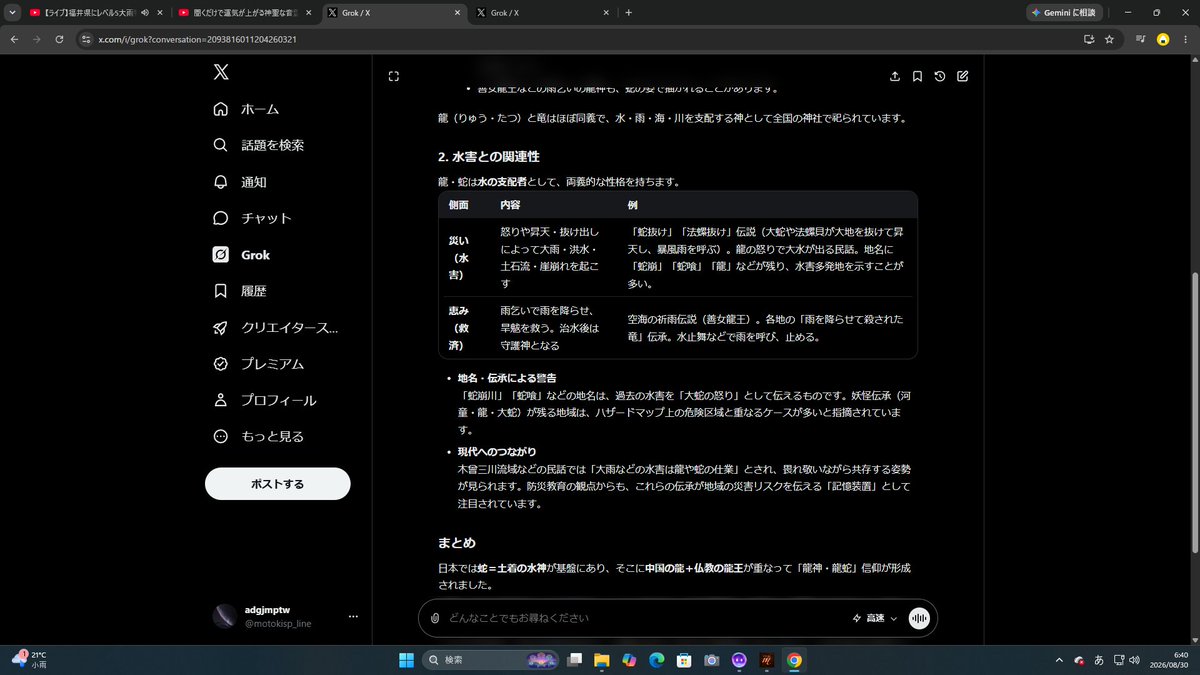Toggle the あ IME input mode
Viewport: 1200px width, 675px height.
1099,660
